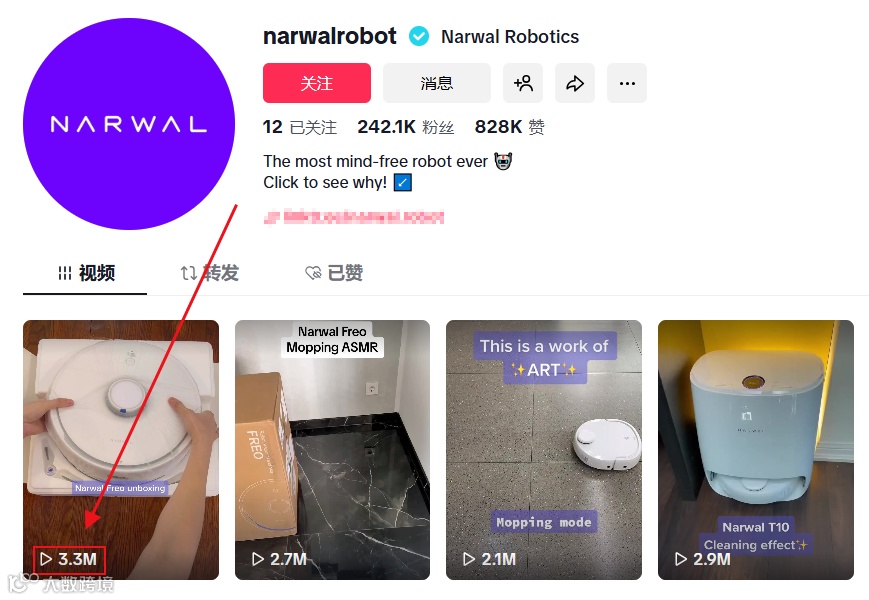869x600 pixels.
Task: Click the blue verified badge icon
Action: pyautogui.click(x=419, y=37)
